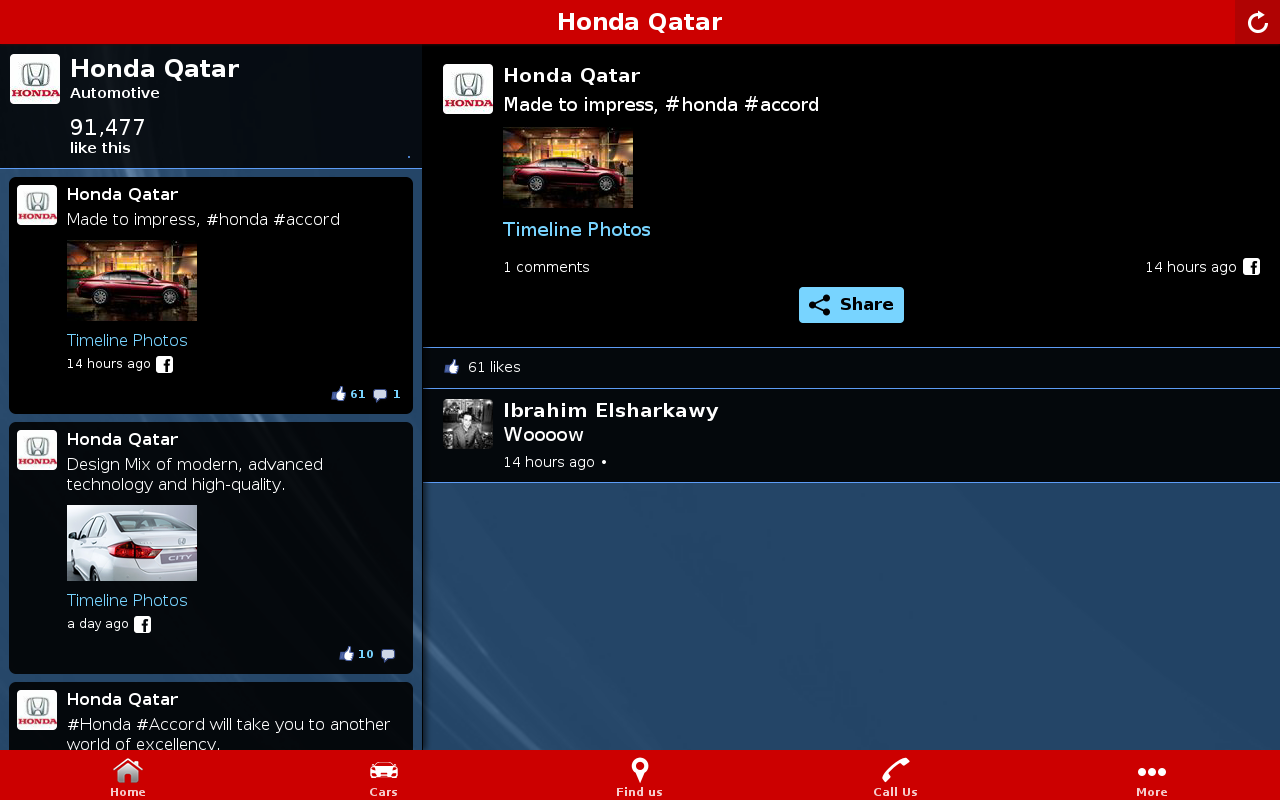Click the Honda avatar on 'Design Mix' post
Screen dimensions: 1280x800
[37, 450]
